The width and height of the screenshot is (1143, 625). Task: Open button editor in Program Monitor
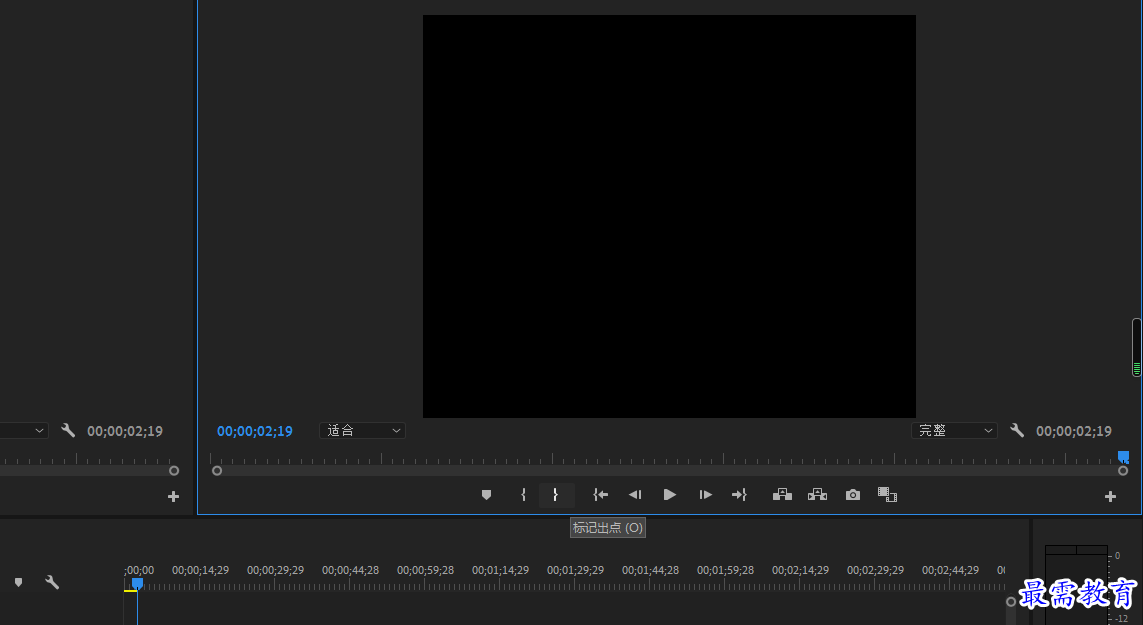[x=1110, y=497]
